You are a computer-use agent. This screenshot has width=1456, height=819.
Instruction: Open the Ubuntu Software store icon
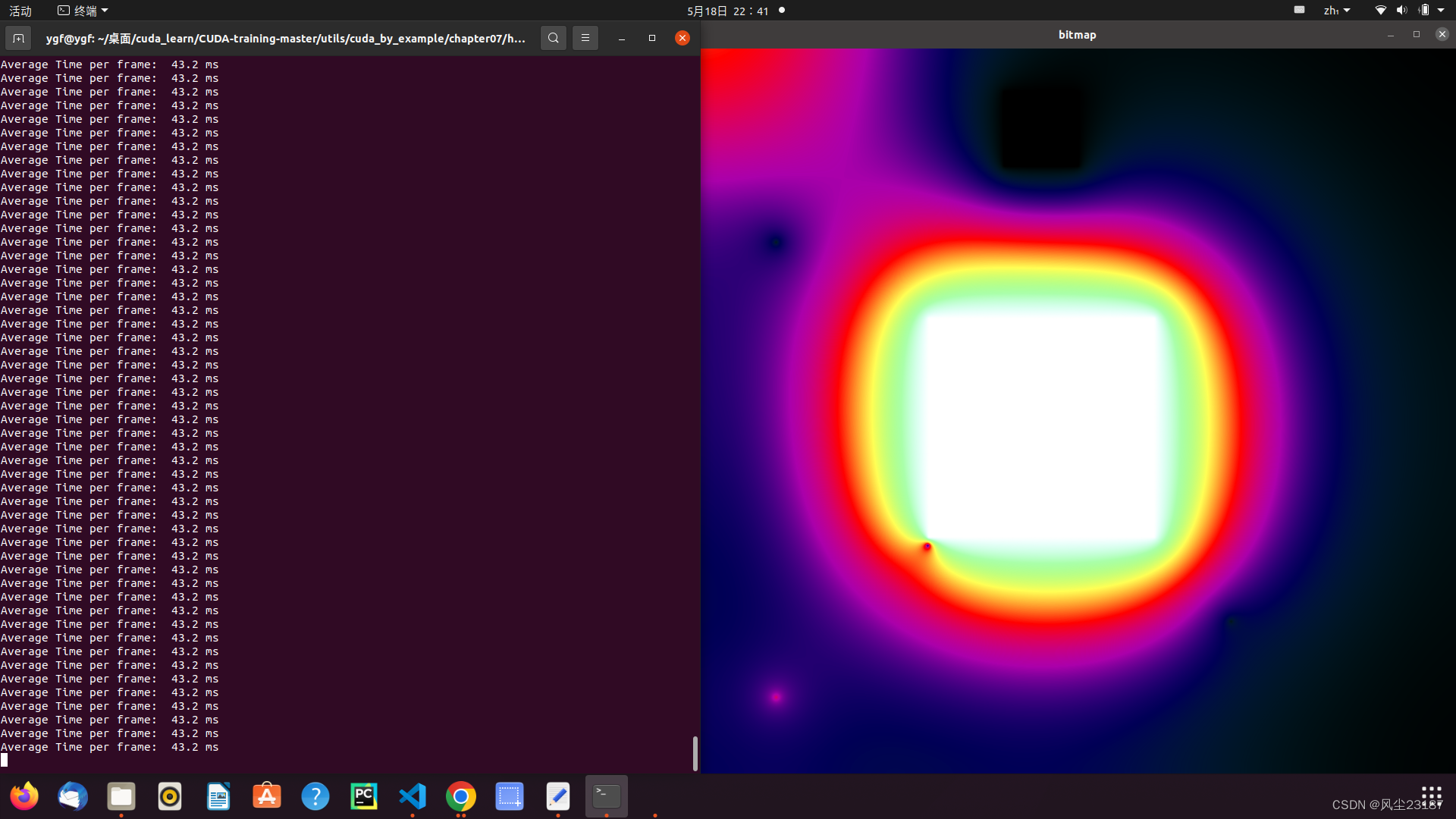[267, 796]
